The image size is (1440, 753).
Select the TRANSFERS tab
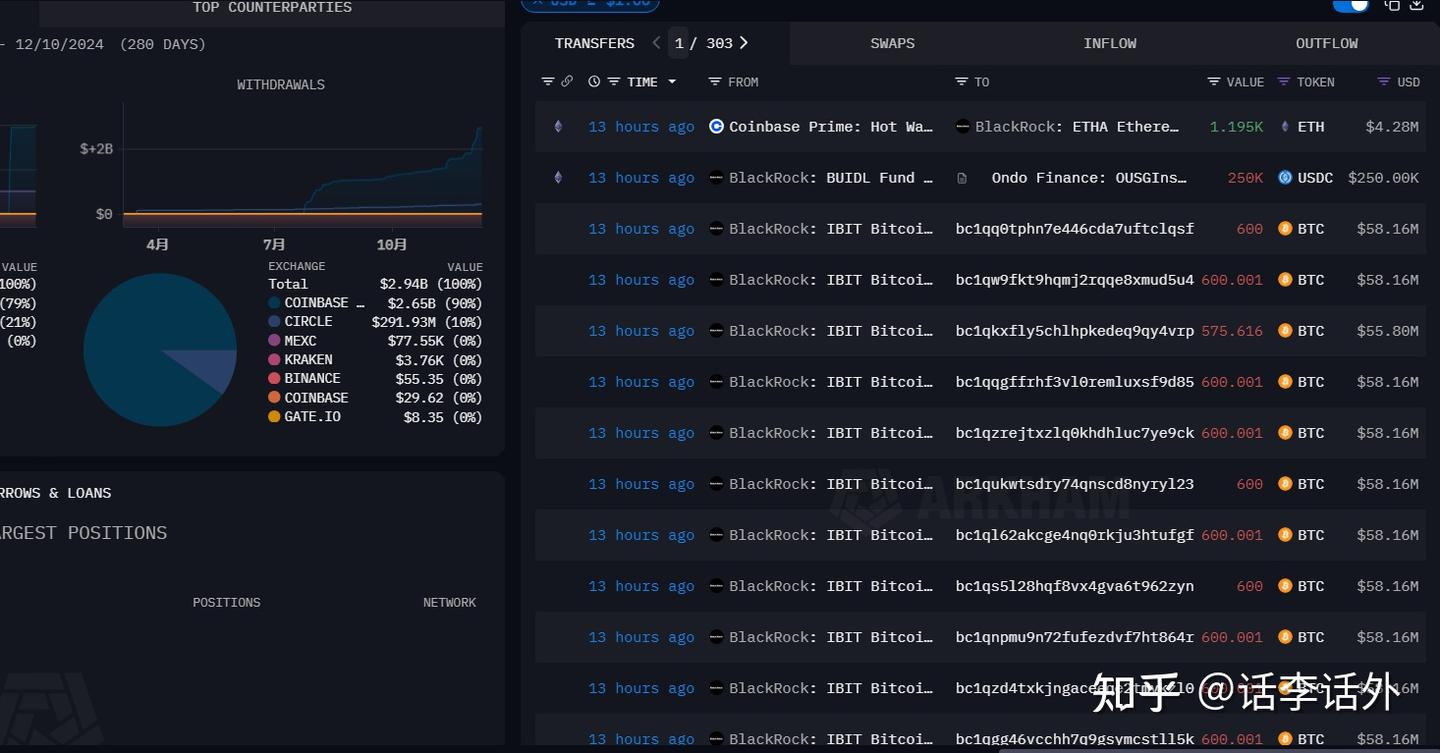[x=594, y=43]
